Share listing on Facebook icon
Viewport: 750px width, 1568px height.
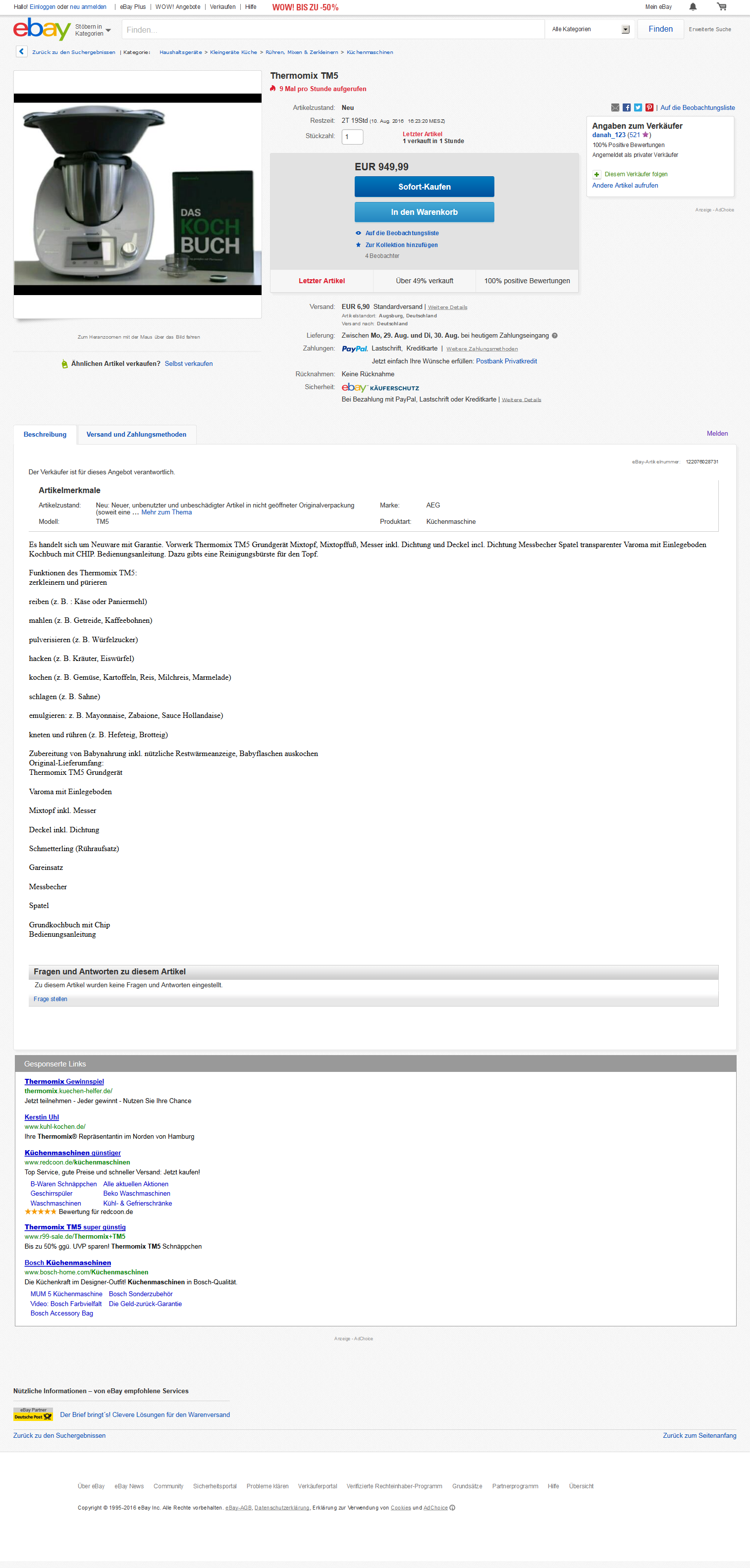(x=626, y=108)
